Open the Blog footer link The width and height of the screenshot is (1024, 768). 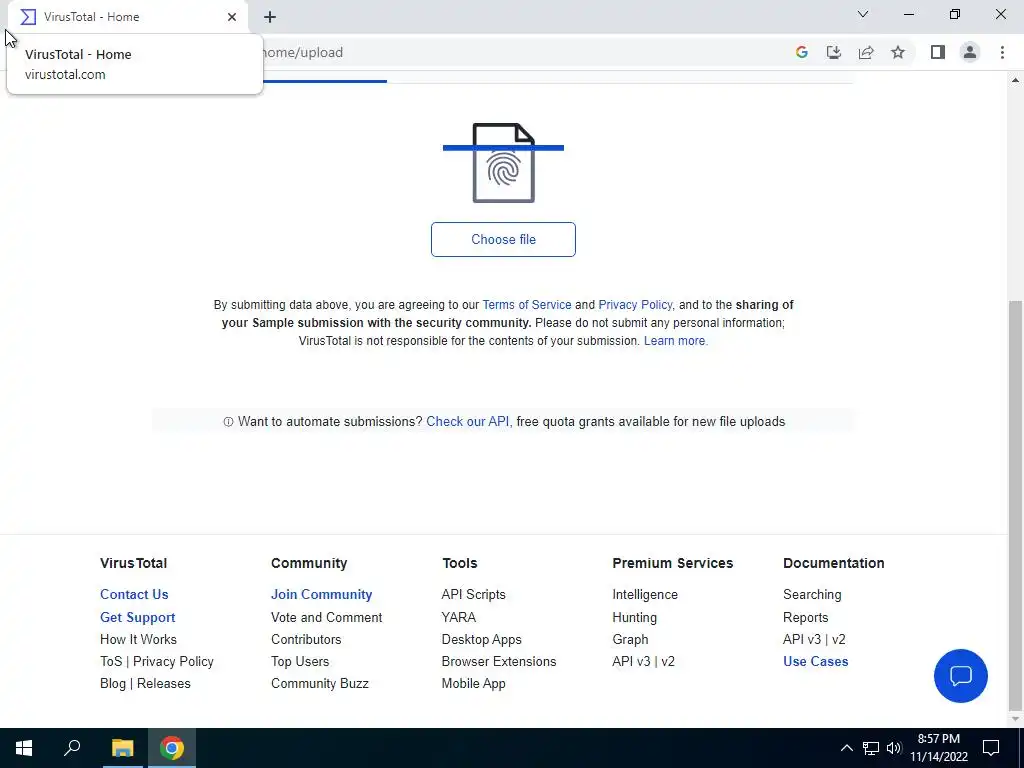pyautogui.click(x=112, y=684)
